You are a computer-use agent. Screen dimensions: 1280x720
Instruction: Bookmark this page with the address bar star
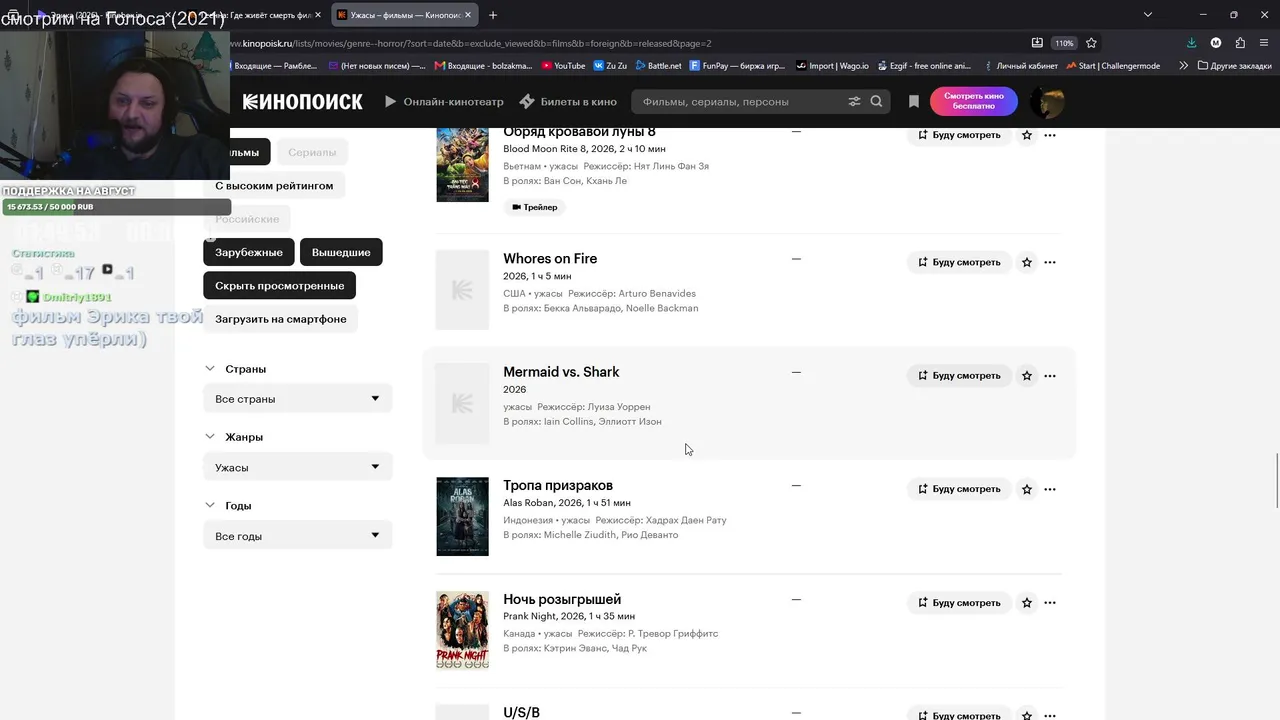[1091, 43]
